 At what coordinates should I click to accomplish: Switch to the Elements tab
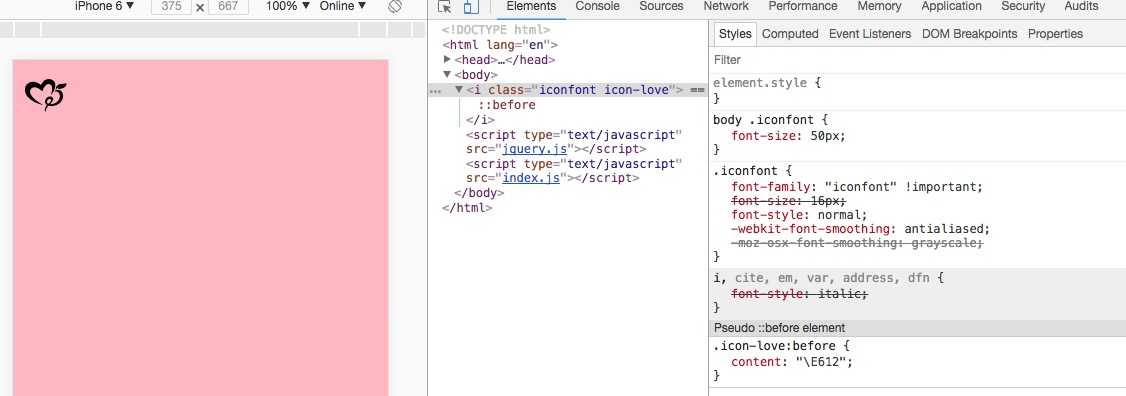tap(531, 6)
